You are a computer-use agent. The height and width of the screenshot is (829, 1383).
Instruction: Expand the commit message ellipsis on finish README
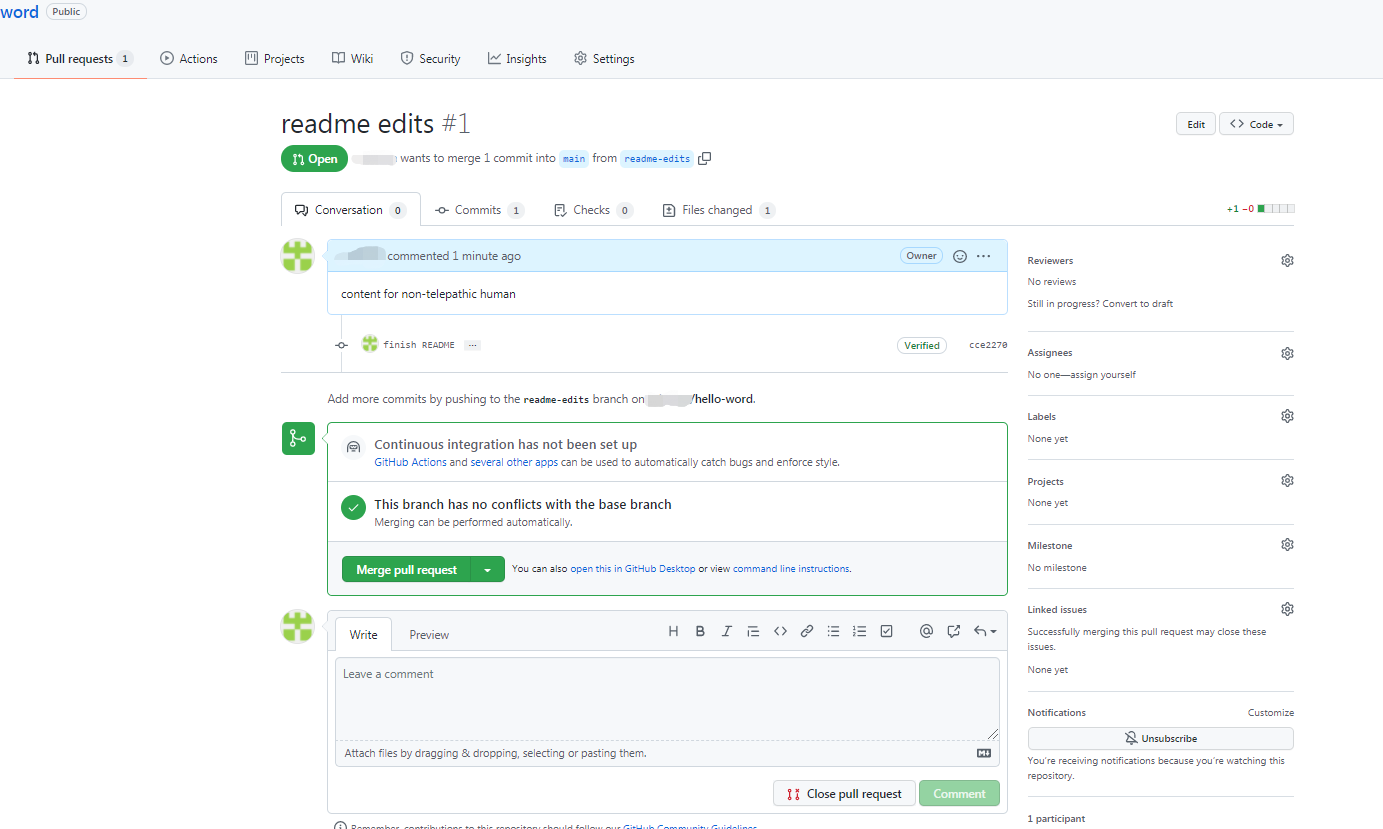pyautogui.click(x=471, y=344)
